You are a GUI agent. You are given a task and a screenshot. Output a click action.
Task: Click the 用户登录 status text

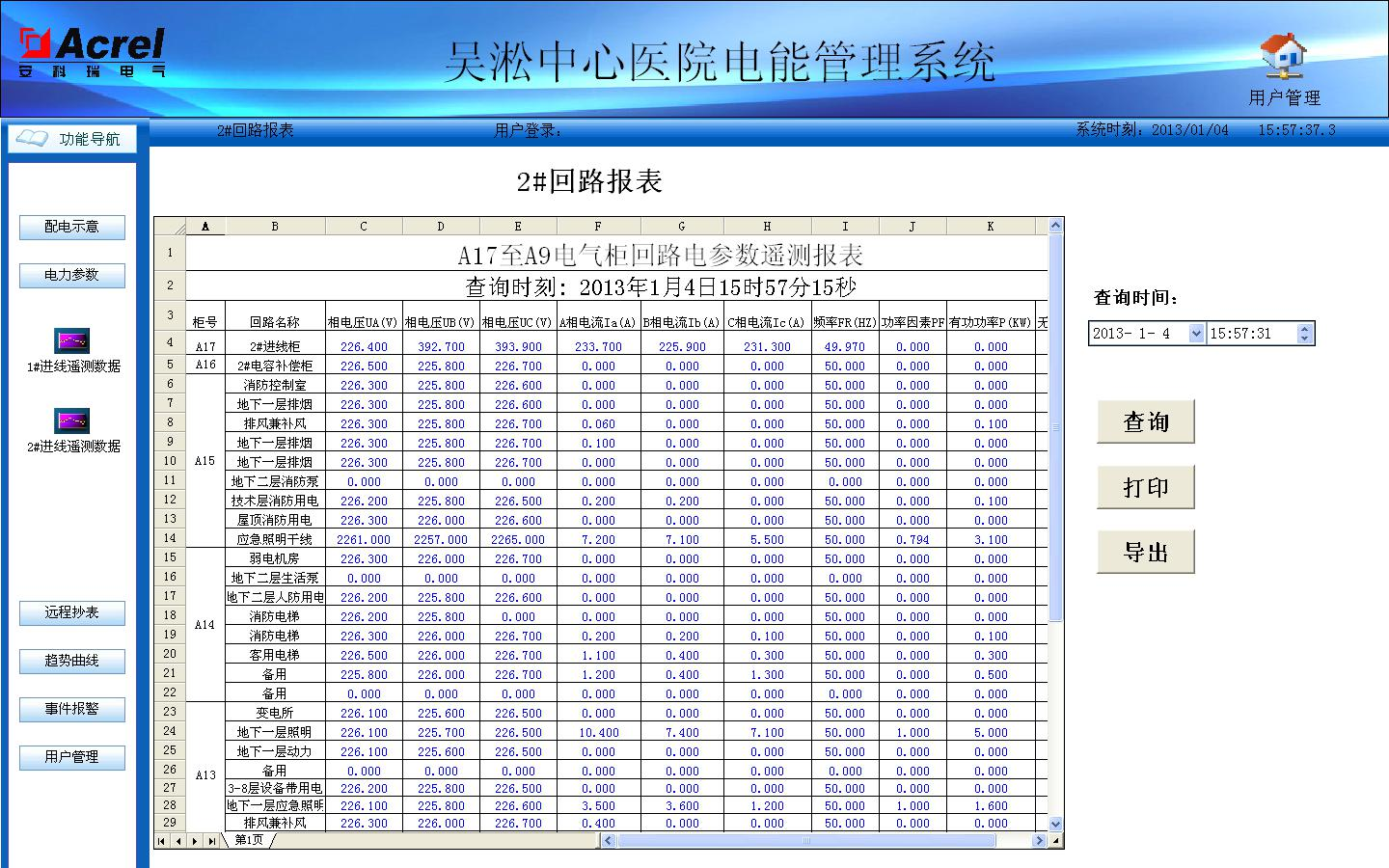528,130
